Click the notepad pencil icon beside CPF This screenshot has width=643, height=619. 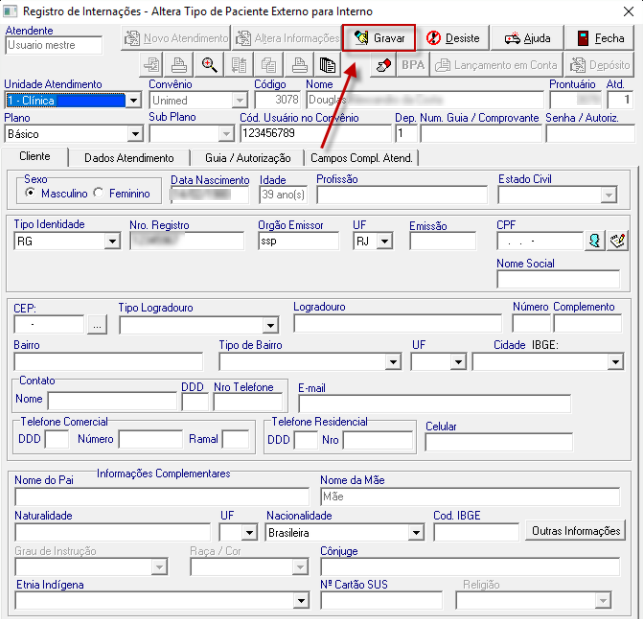[618, 241]
